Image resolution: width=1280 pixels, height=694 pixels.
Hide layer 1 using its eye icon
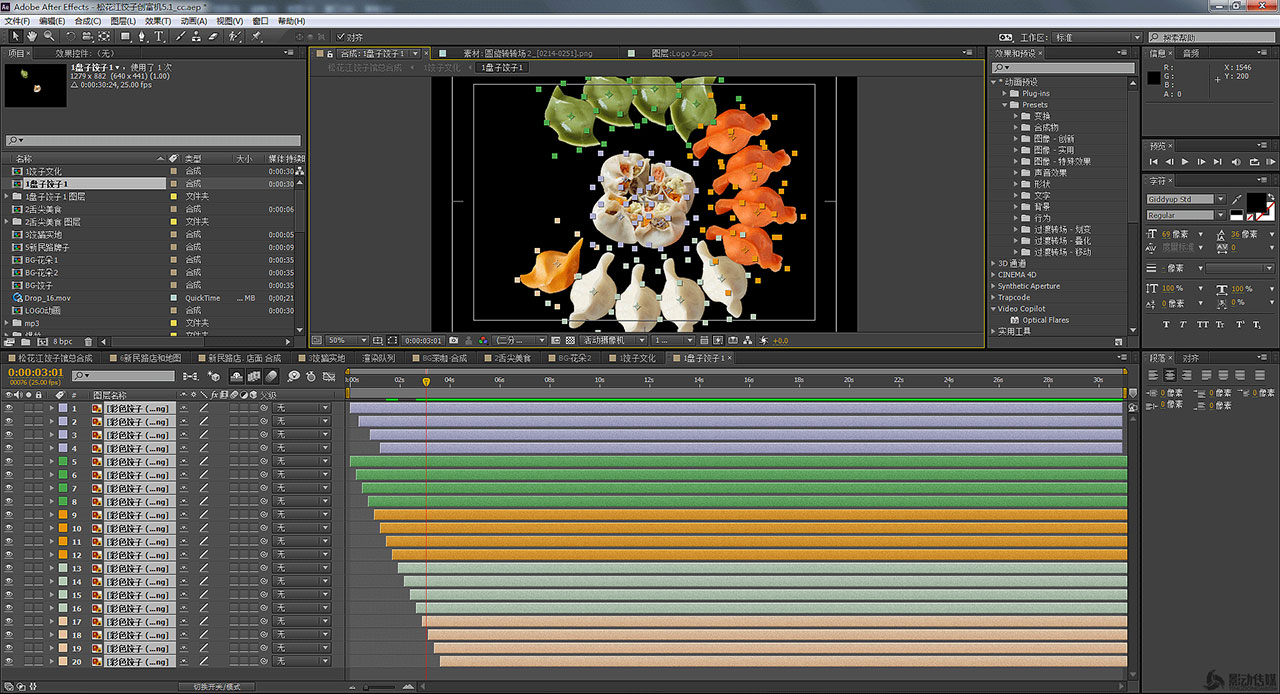(9, 409)
